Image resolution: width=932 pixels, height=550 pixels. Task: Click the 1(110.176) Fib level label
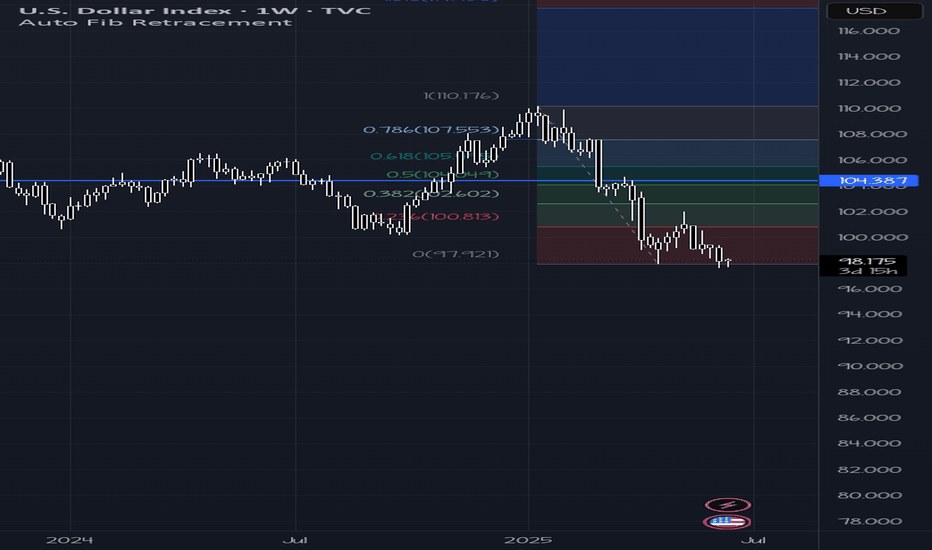click(x=461, y=96)
